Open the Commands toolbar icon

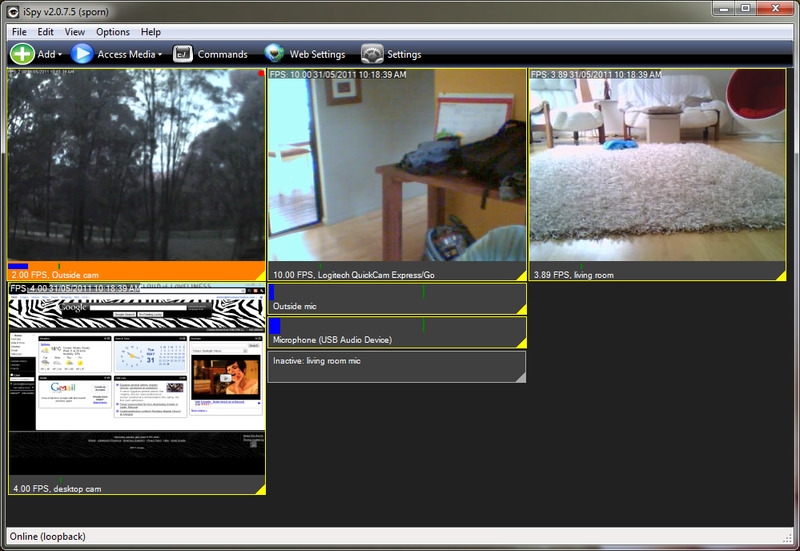(x=183, y=54)
